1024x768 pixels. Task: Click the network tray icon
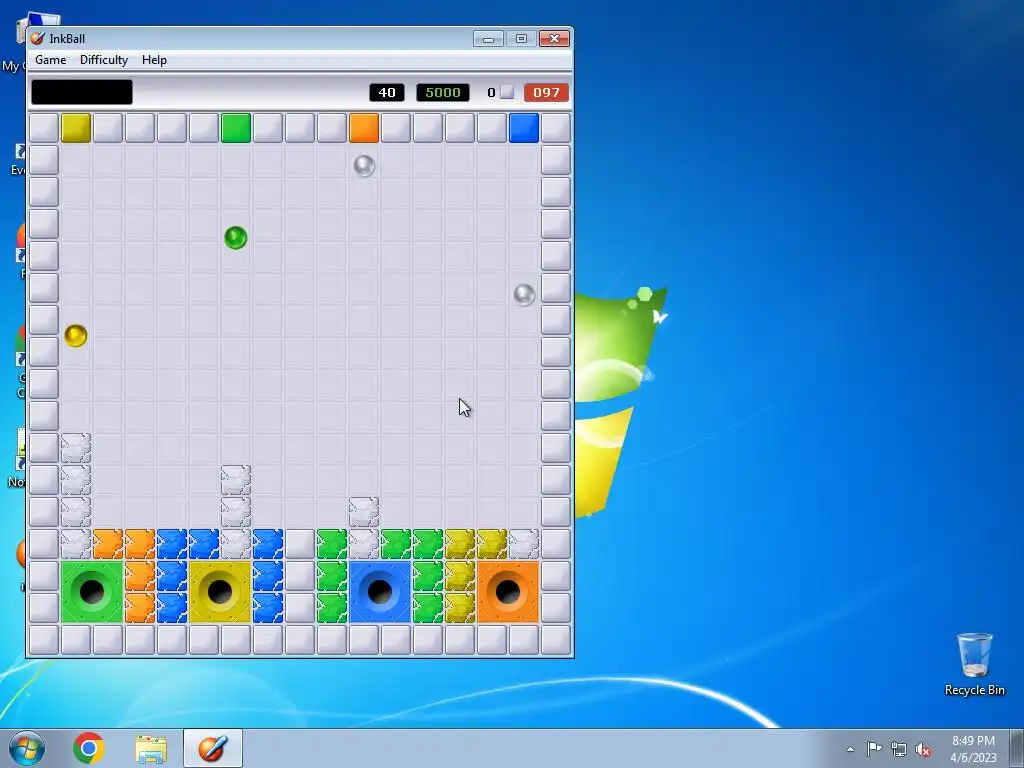pos(899,749)
